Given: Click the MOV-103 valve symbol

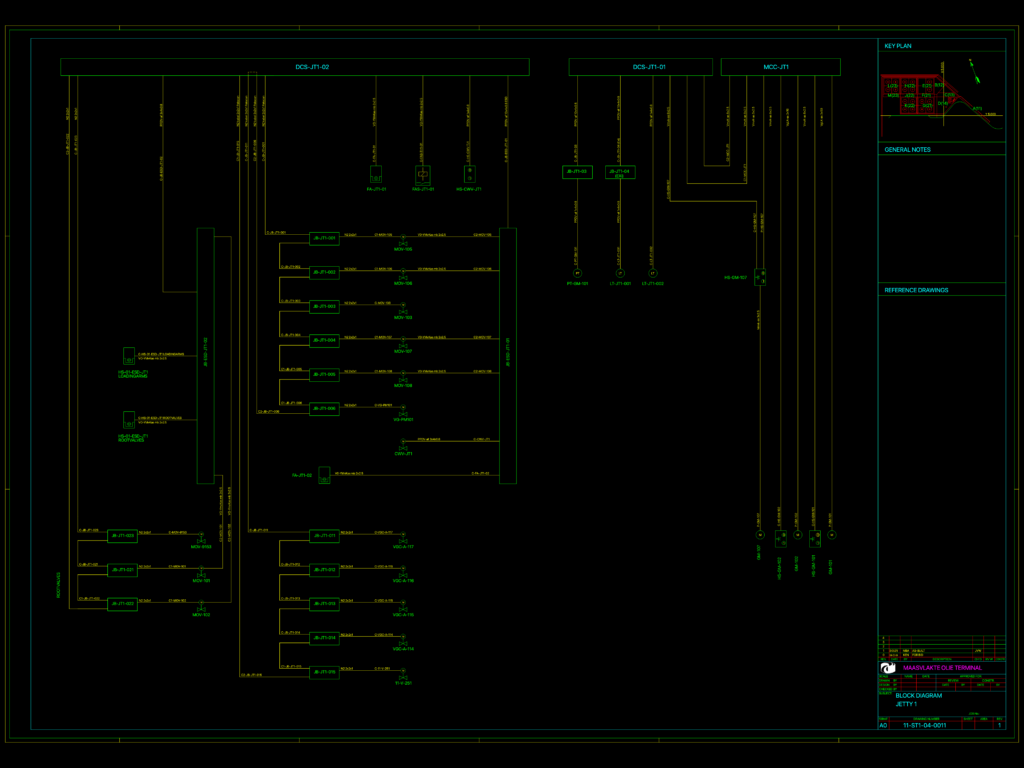Looking at the screenshot, I should click(403, 308).
